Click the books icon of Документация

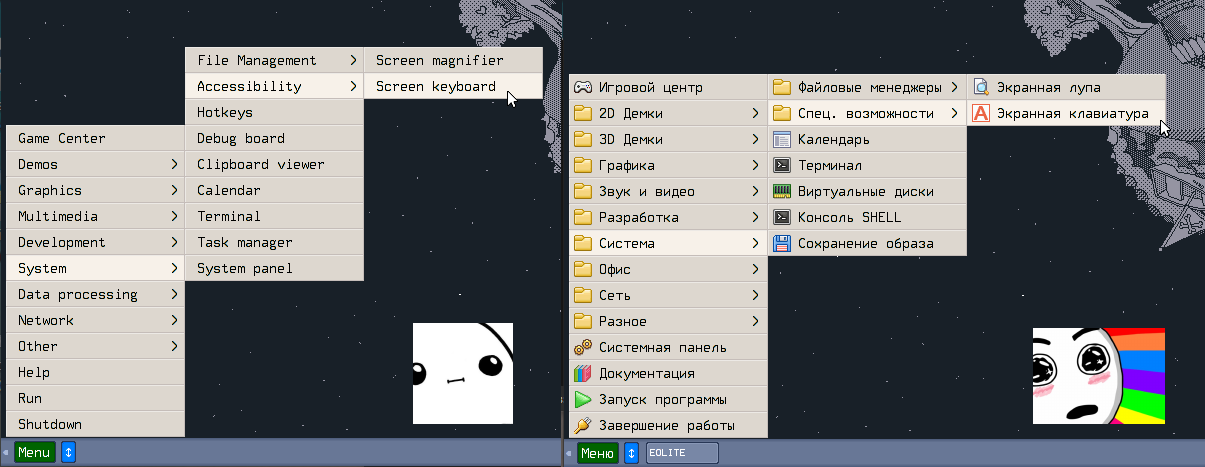coord(583,374)
